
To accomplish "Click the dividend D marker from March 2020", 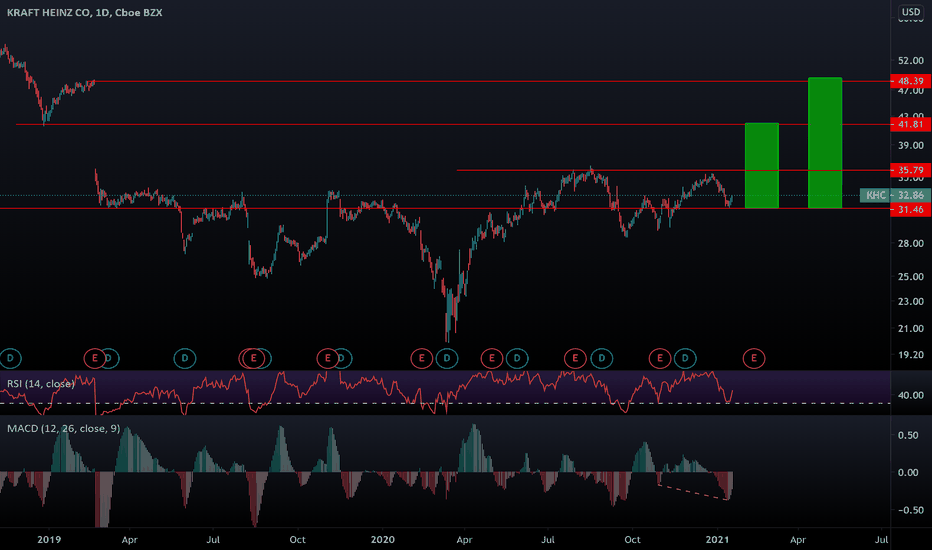I will [x=447, y=358].
